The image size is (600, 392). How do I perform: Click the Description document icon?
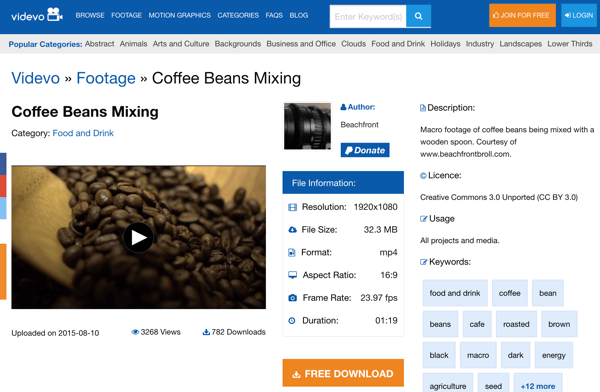(423, 108)
